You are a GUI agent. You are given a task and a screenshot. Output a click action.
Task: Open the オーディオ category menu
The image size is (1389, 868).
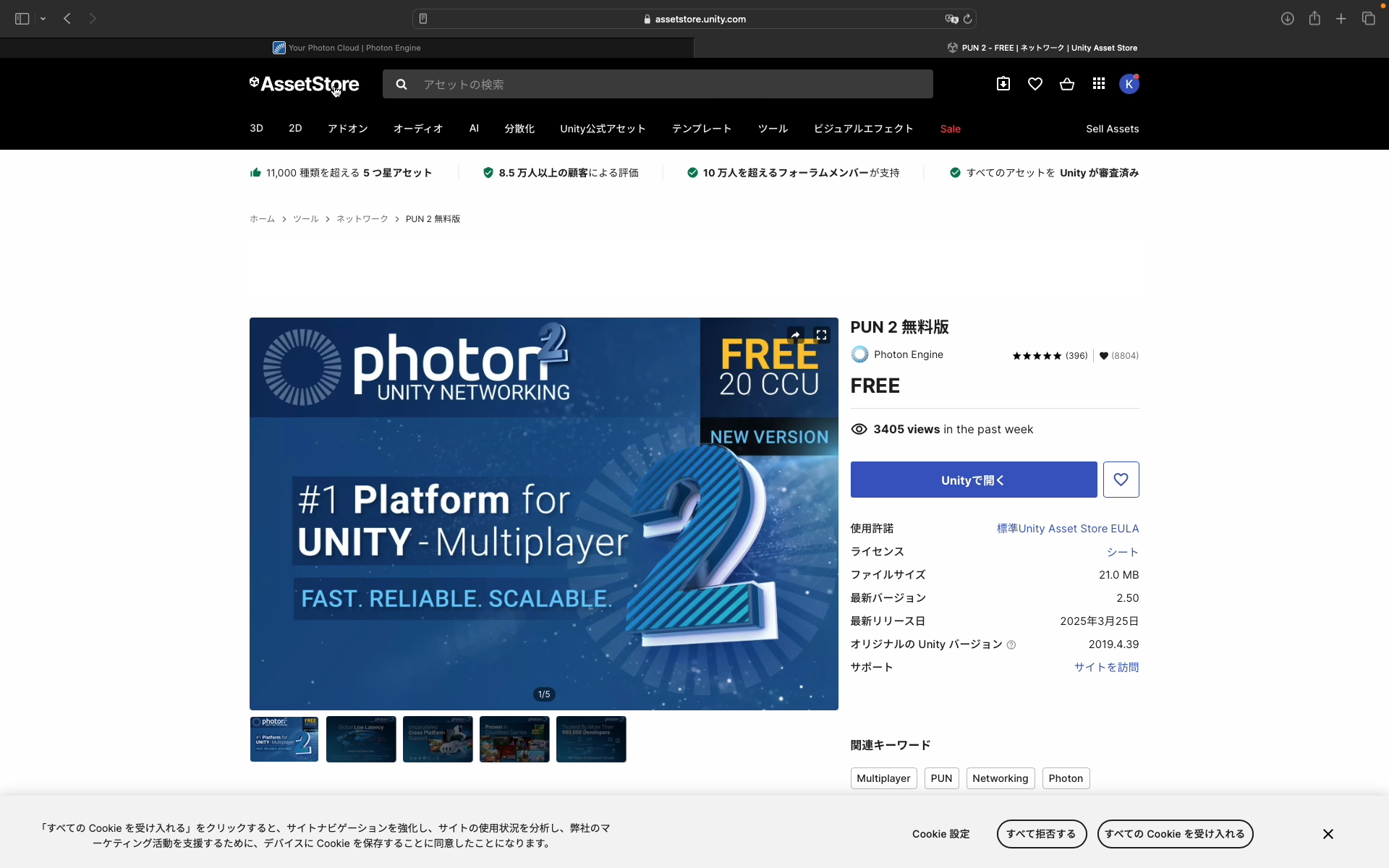click(x=418, y=128)
